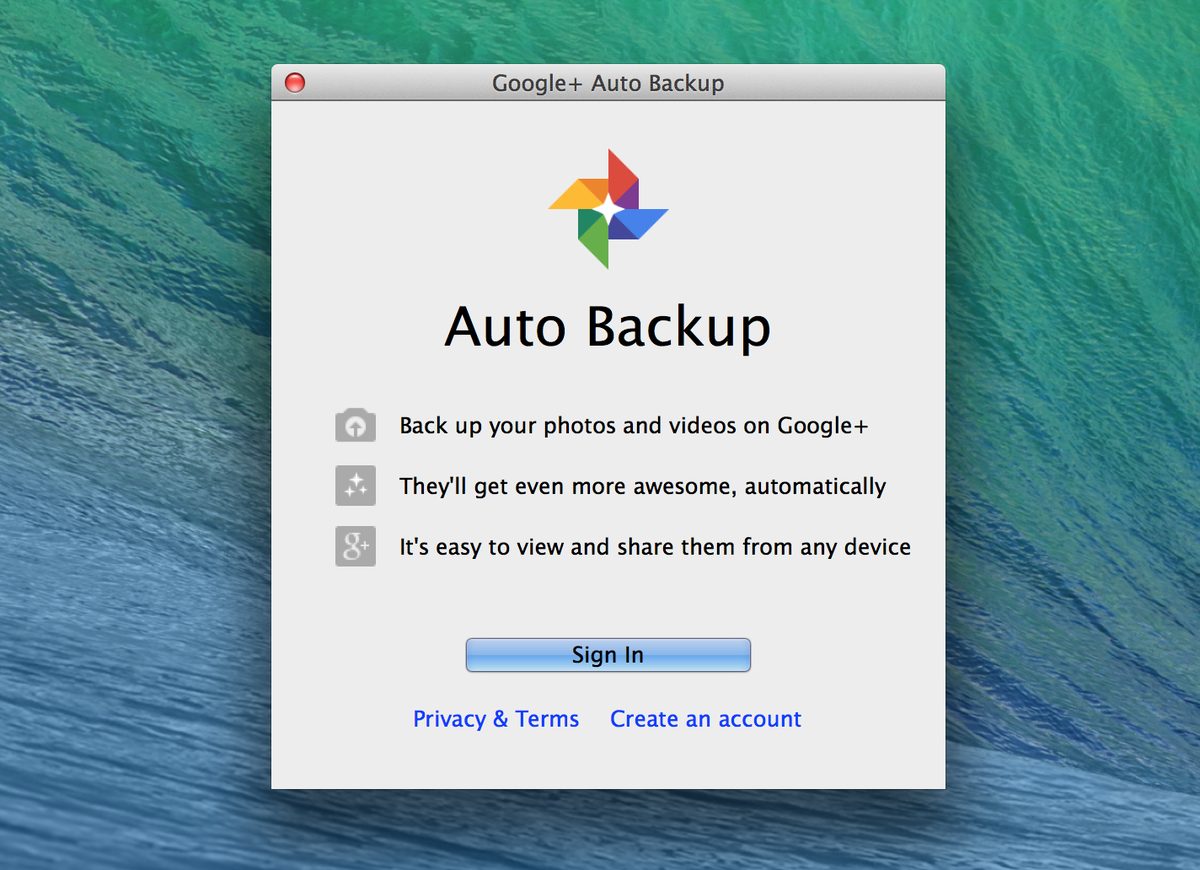Click the 'Google+ Auto Backup' window title

(x=608, y=83)
